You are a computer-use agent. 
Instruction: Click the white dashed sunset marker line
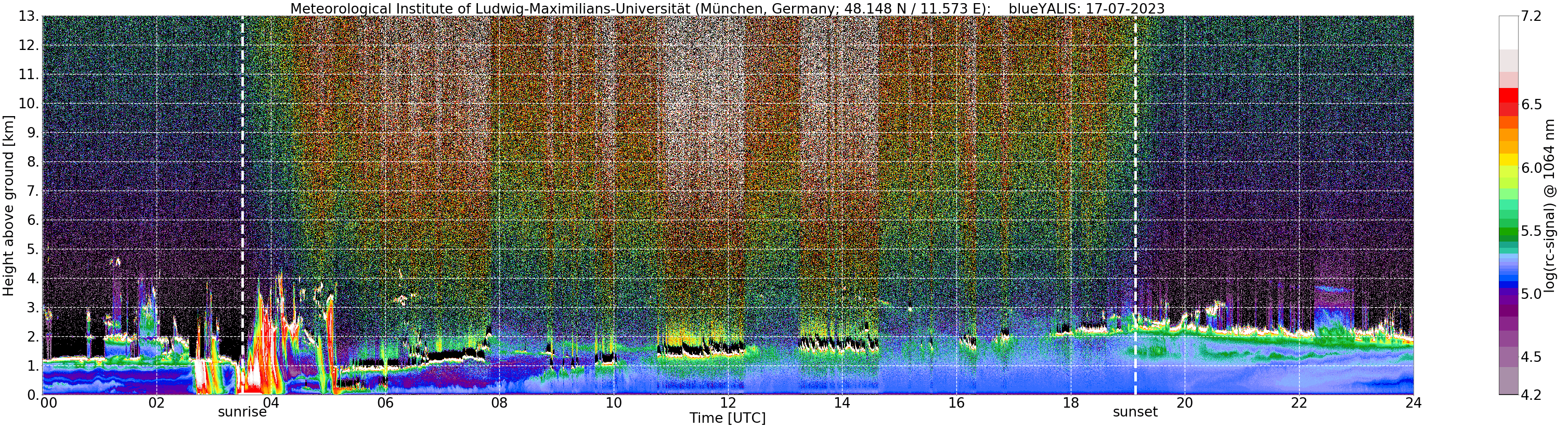pyautogui.click(x=1135, y=205)
